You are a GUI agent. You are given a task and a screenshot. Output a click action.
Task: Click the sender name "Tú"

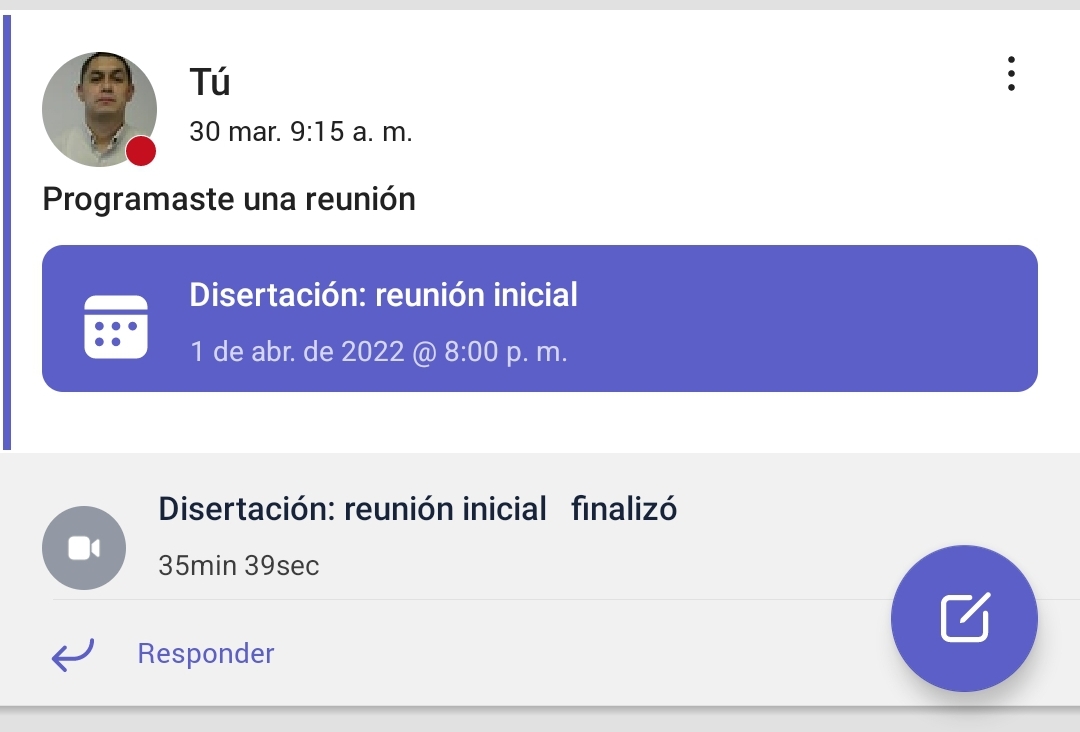(210, 83)
